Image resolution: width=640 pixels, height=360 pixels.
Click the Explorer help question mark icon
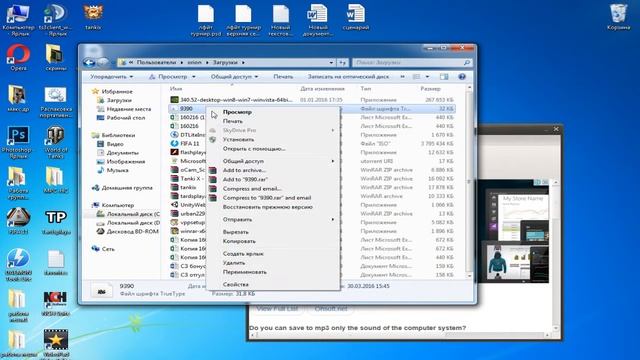click(462, 77)
